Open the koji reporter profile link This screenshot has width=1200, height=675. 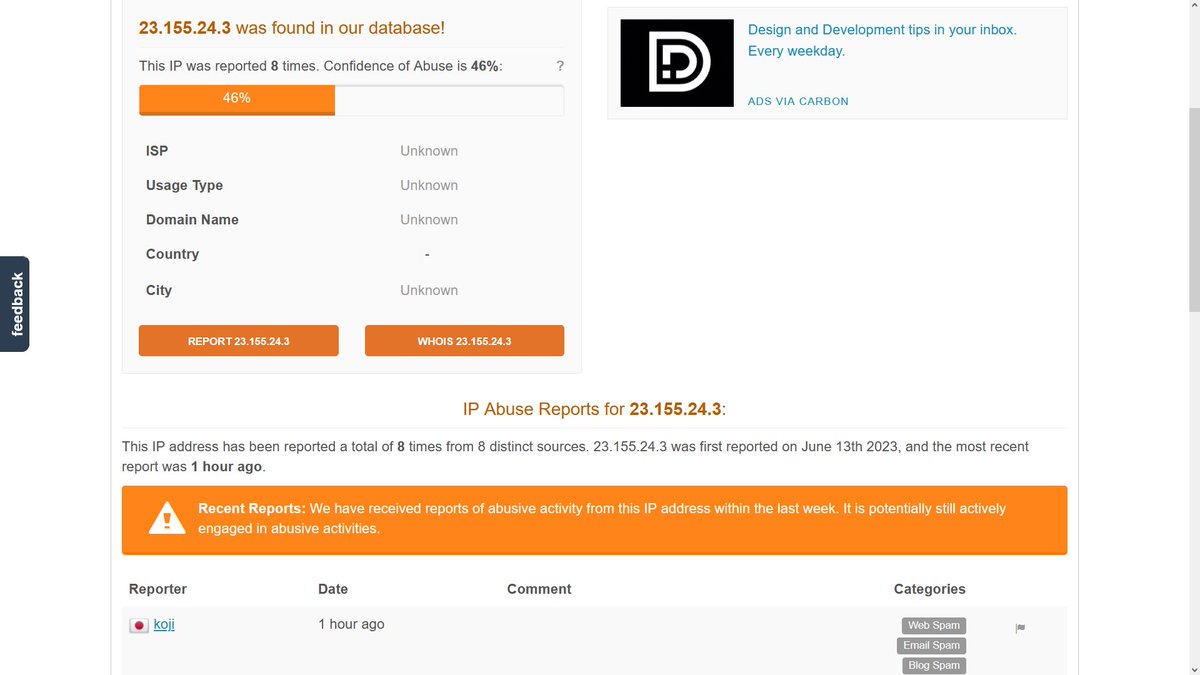coord(164,624)
